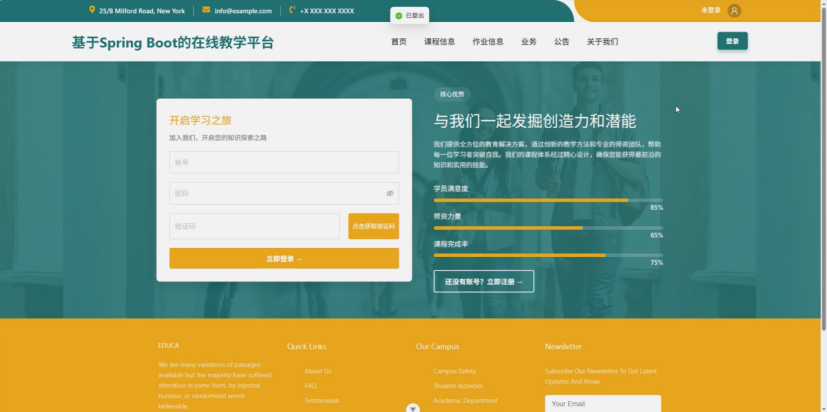Focus the 验证码 input field
The image size is (827, 412).
tap(254, 226)
